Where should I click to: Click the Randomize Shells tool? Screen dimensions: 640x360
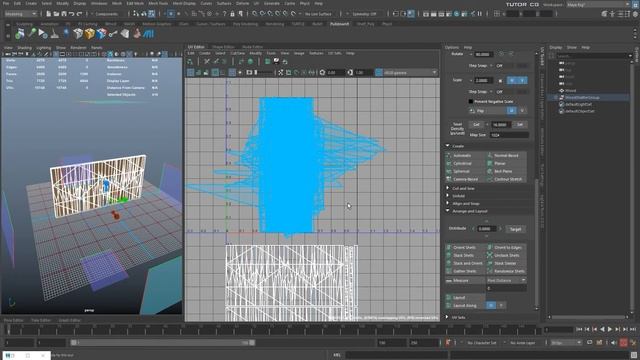click(x=506, y=271)
